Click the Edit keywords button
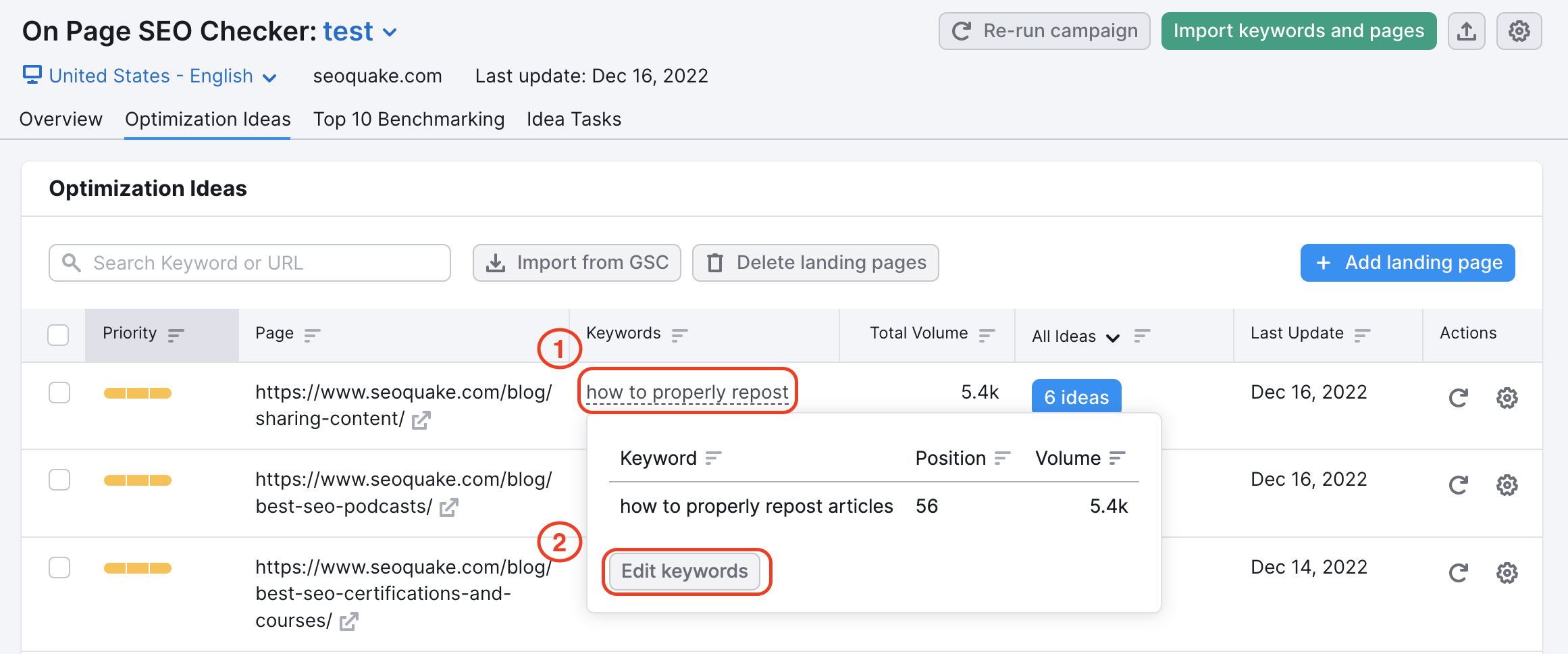The image size is (1568, 654). coord(685,571)
